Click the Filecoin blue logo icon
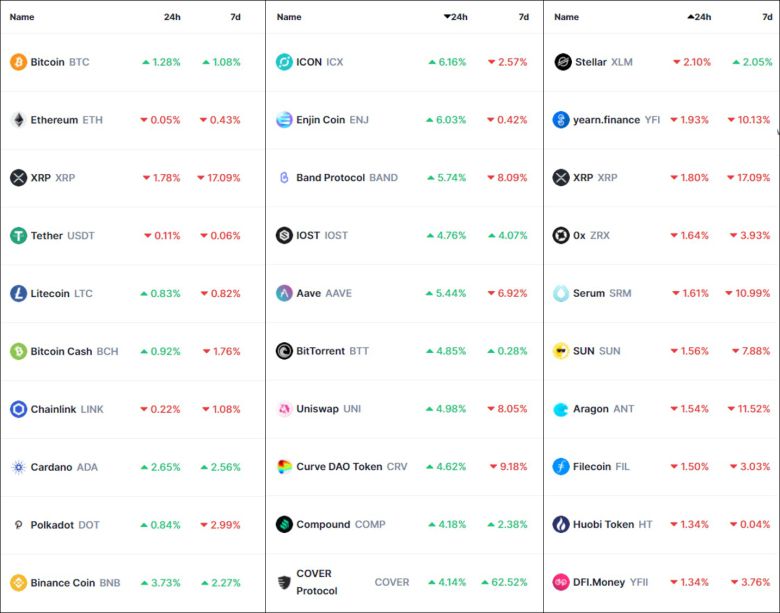The height and width of the screenshot is (613, 780). click(562, 467)
